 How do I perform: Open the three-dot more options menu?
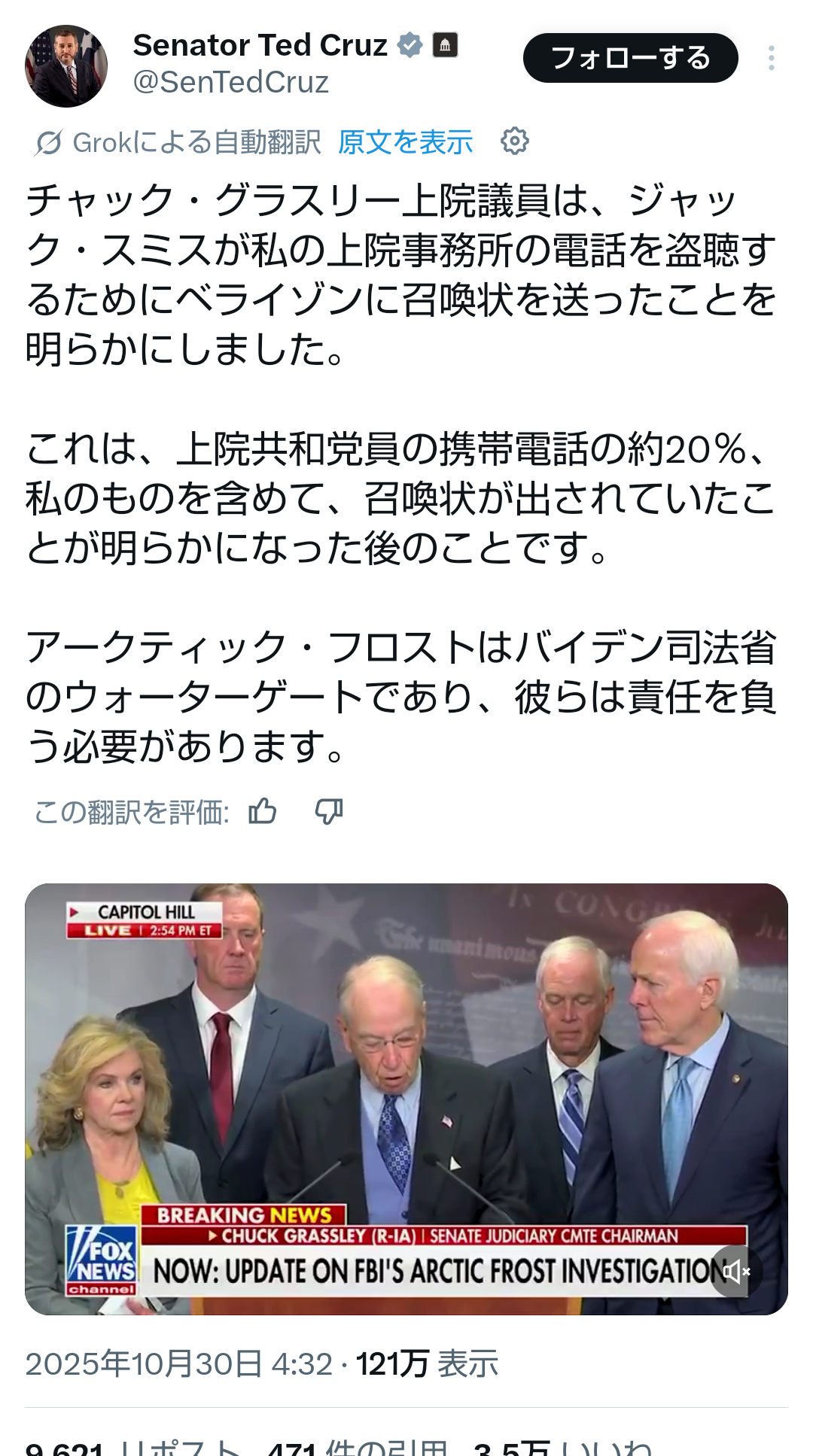click(772, 58)
